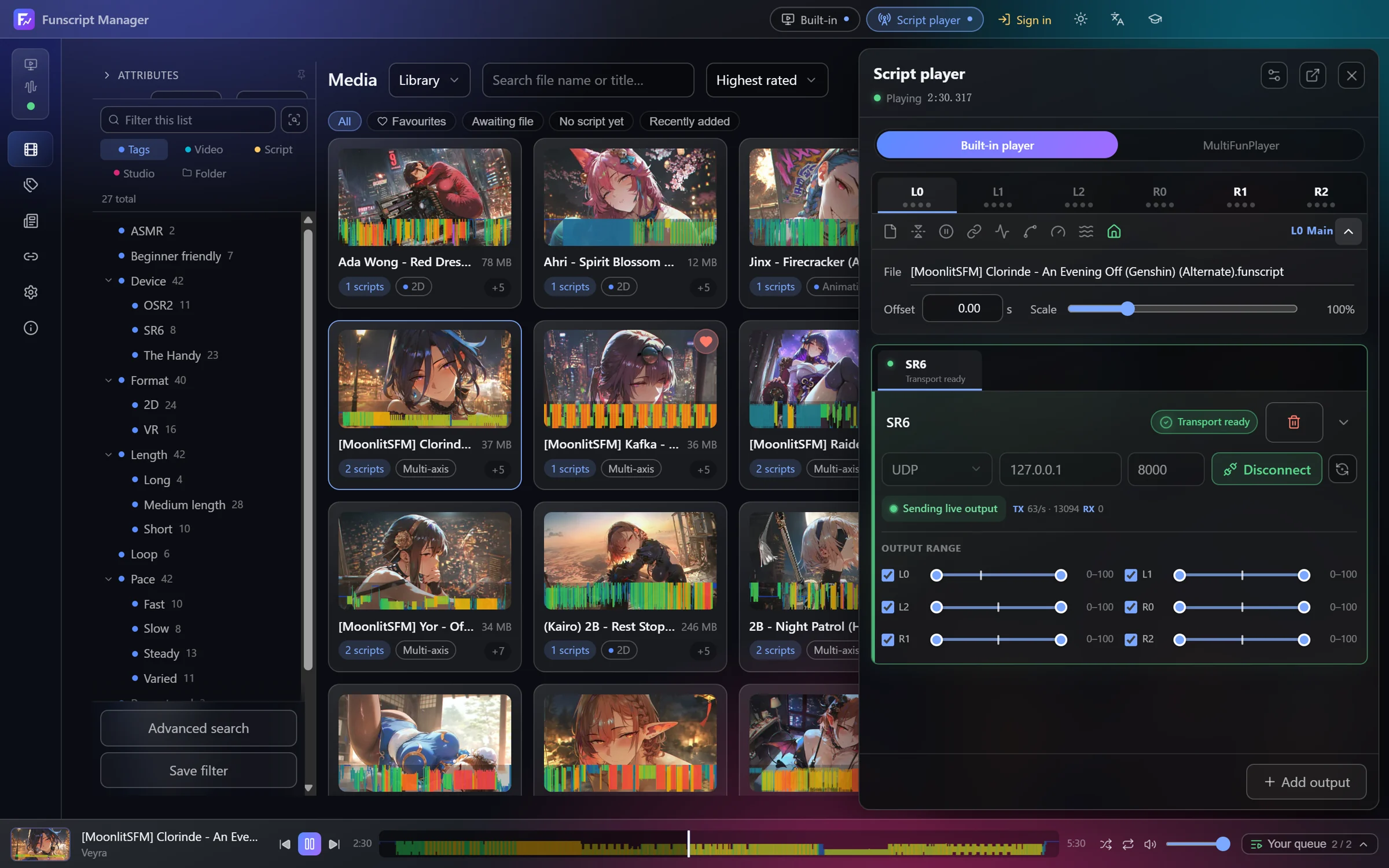This screenshot has height=868, width=1389.
Task: Adjust the volume slider in playback bar
Action: [x=1197, y=844]
